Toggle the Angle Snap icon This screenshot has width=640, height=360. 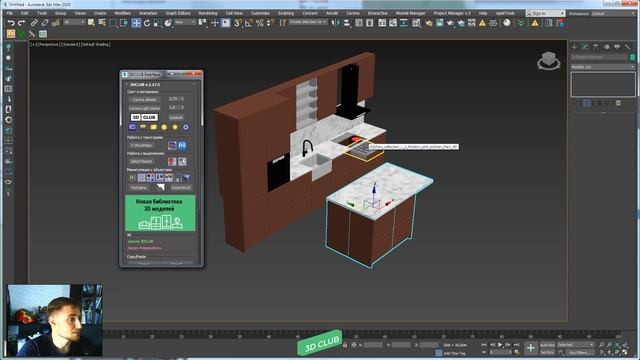[x=249, y=23]
